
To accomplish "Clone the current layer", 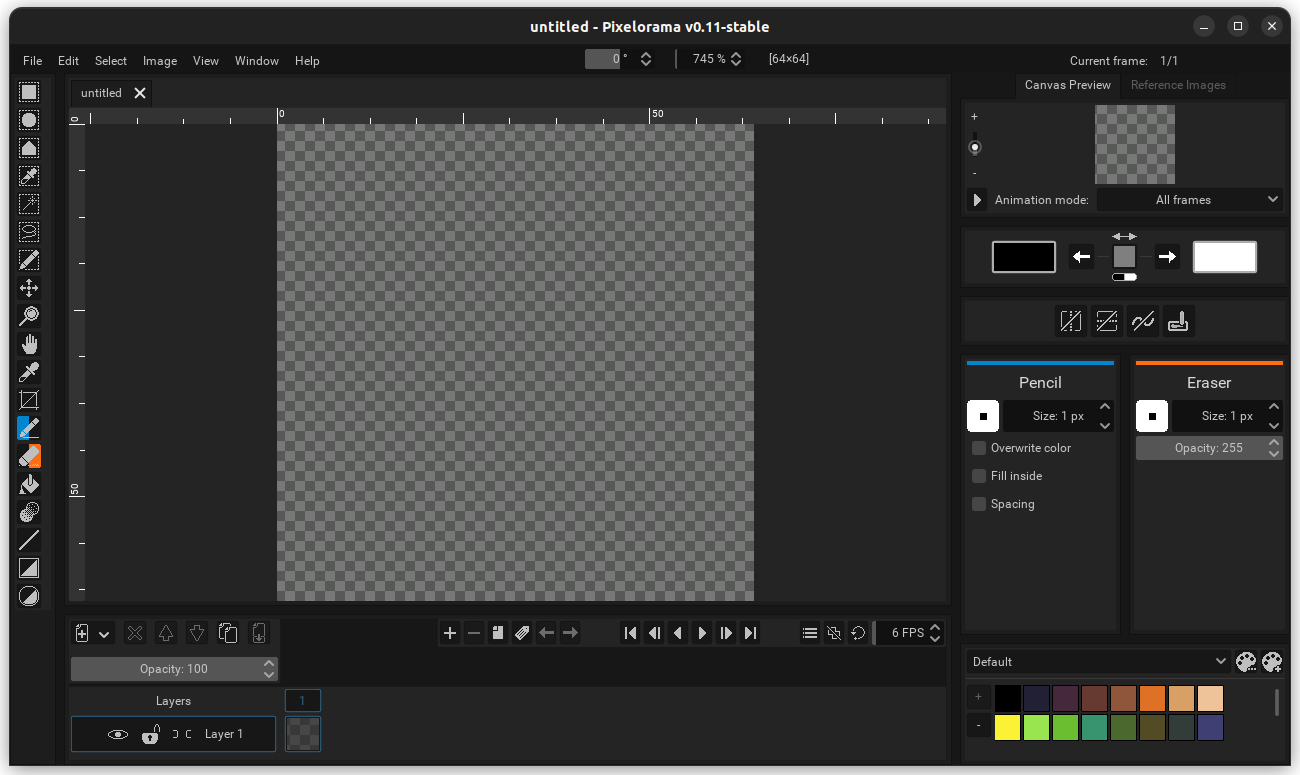I will click(227, 632).
